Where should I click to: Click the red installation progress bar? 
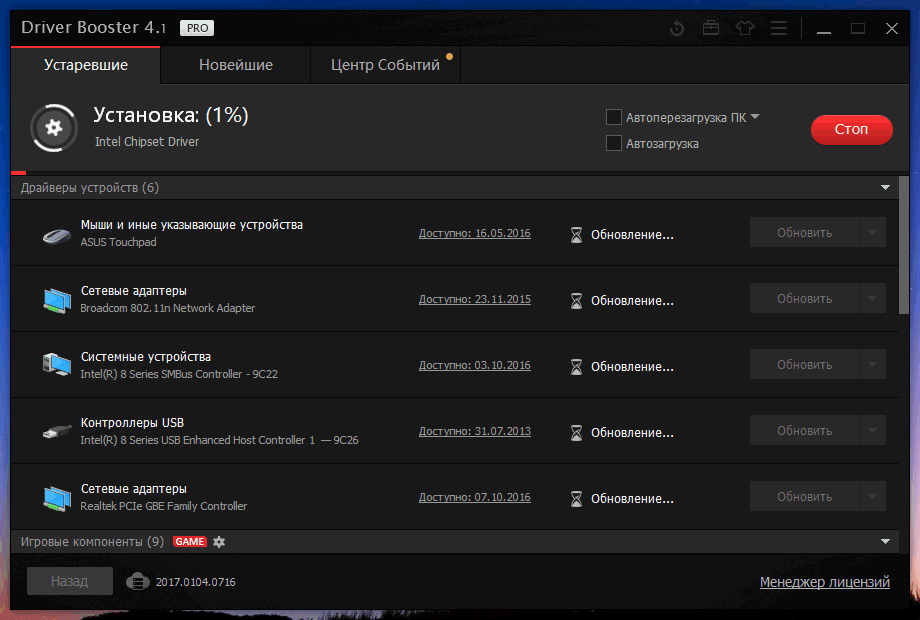coord(18,173)
